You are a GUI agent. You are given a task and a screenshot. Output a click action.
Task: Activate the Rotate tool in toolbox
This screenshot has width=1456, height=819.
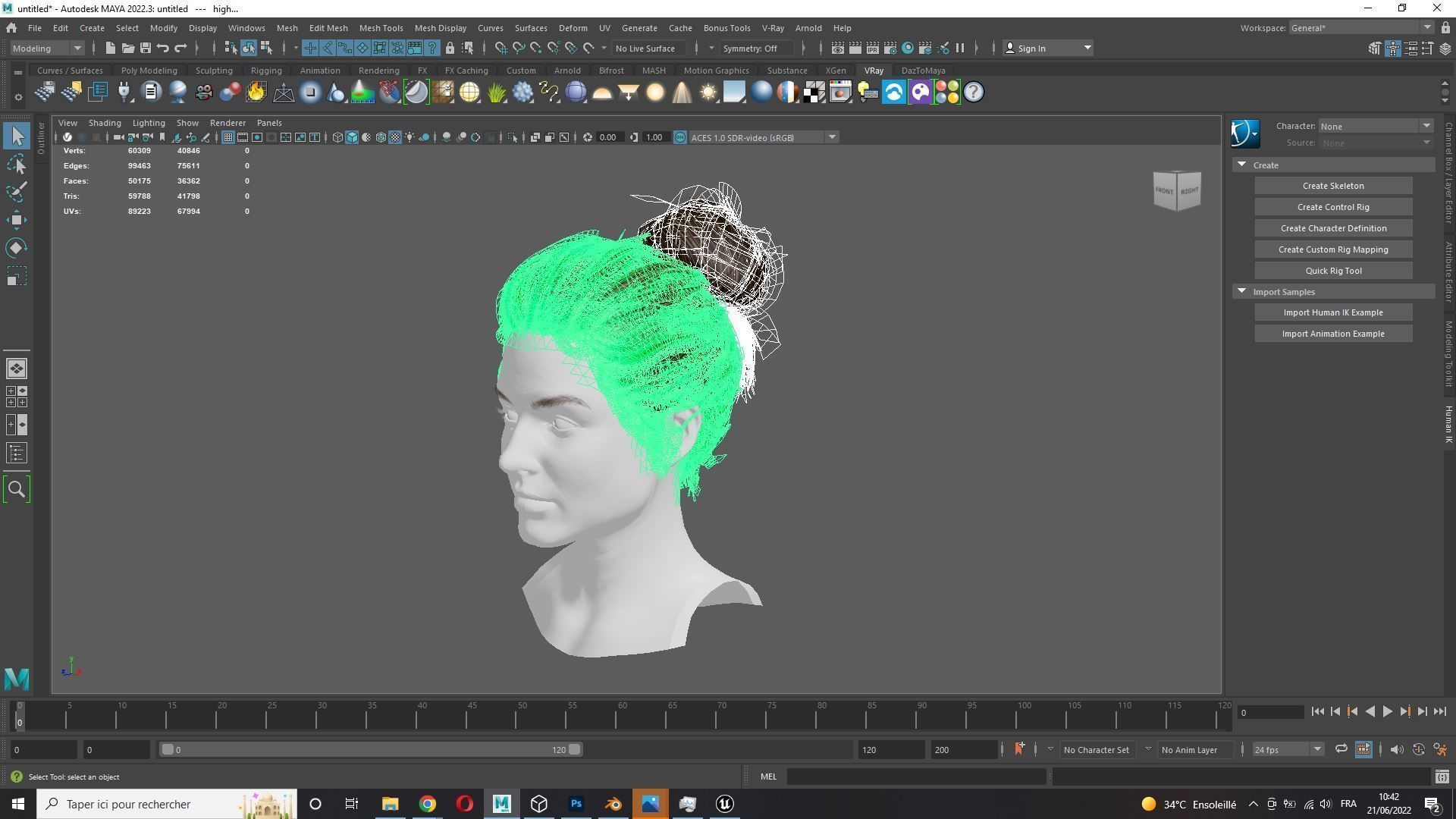tap(17, 248)
